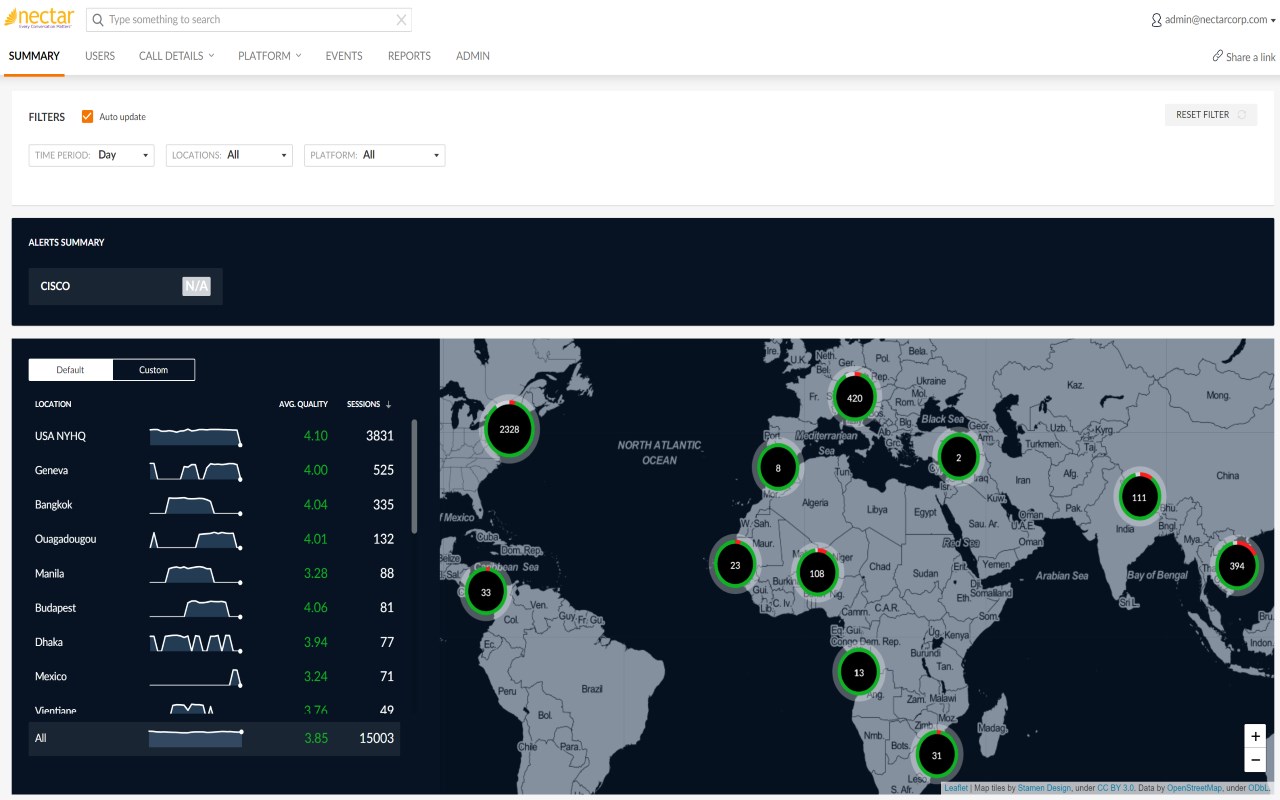The height and width of the screenshot is (800, 1280).
Task: Open the CC BY 3.0 license link
Action: (1116, 788)
